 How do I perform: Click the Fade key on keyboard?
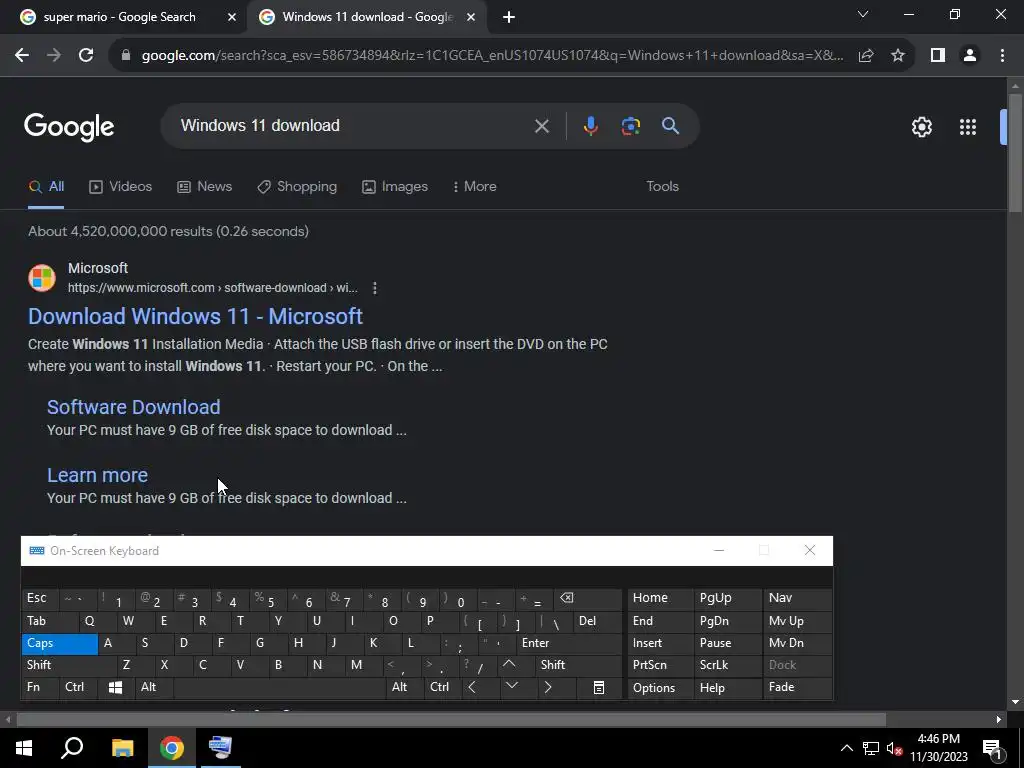797,688
